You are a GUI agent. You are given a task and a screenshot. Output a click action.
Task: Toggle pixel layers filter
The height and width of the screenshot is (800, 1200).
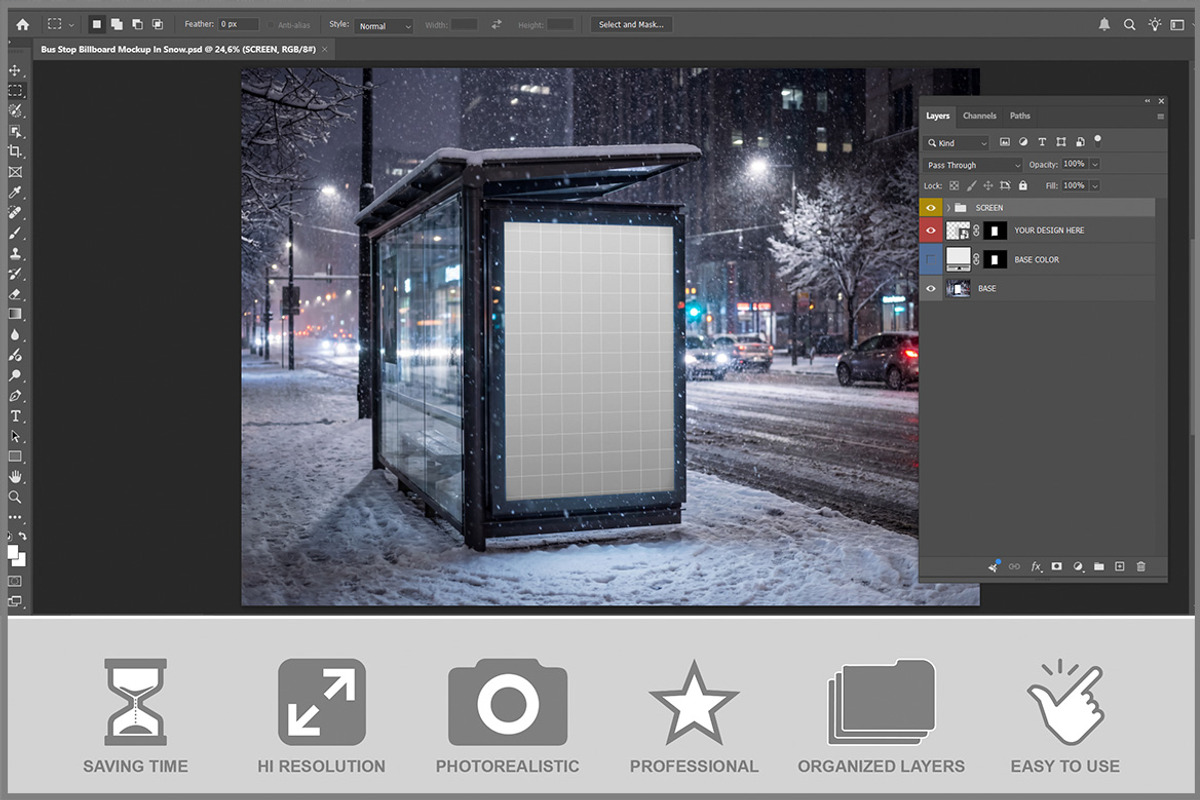click(1005, 143)
